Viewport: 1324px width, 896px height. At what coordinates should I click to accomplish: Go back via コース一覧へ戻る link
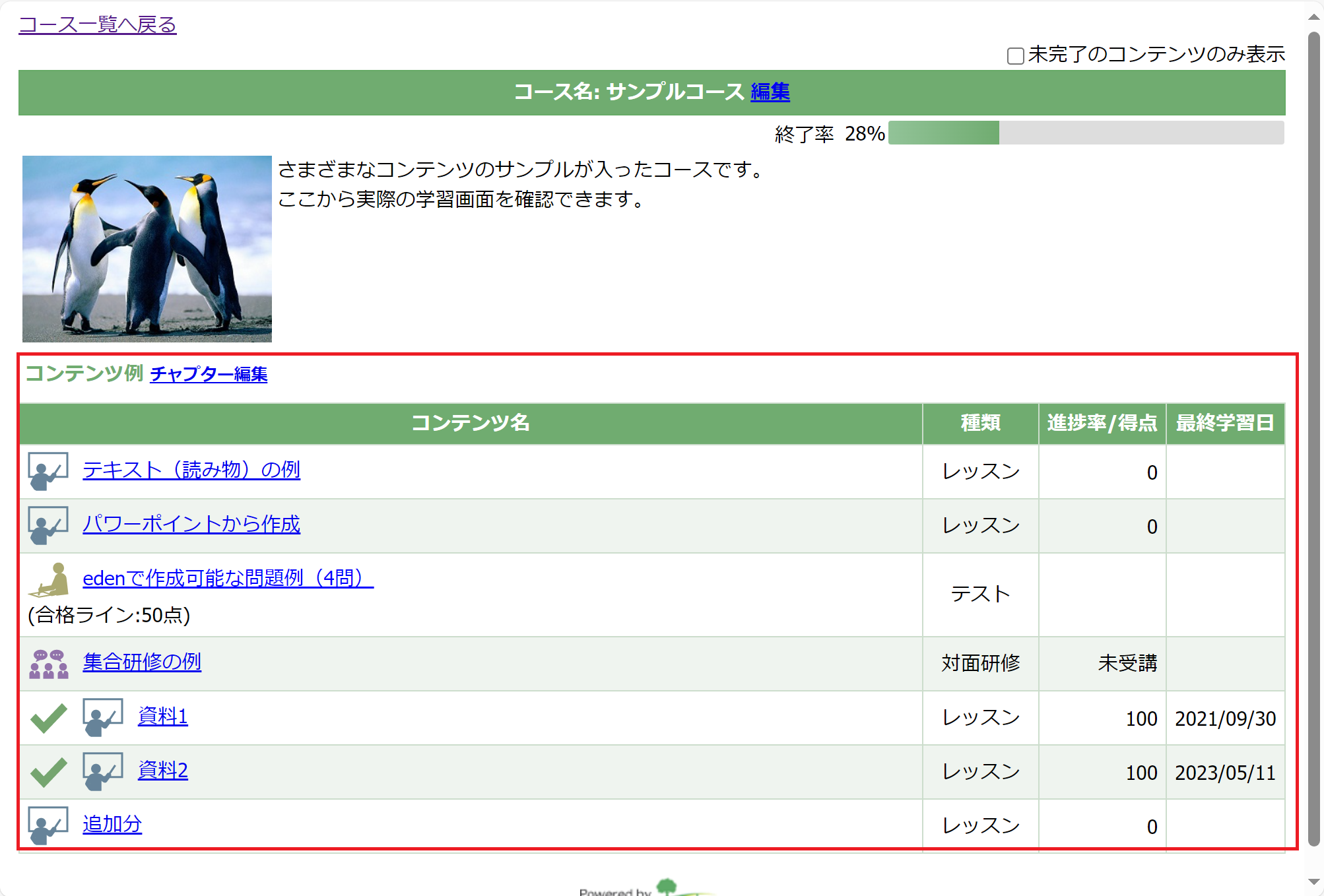coord(98,24)
